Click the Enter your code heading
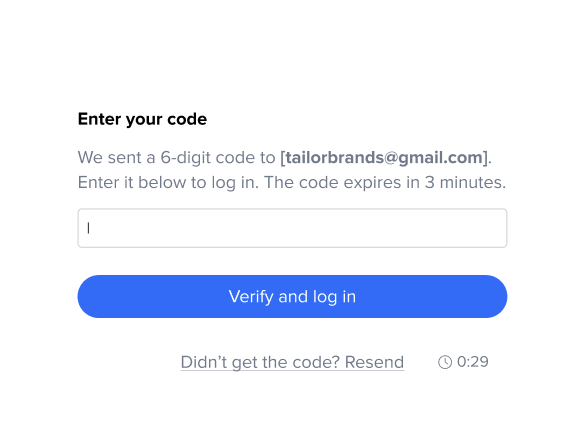Image resolution: width=584 pixels, height=430 pixels. (x=142, y=119)
